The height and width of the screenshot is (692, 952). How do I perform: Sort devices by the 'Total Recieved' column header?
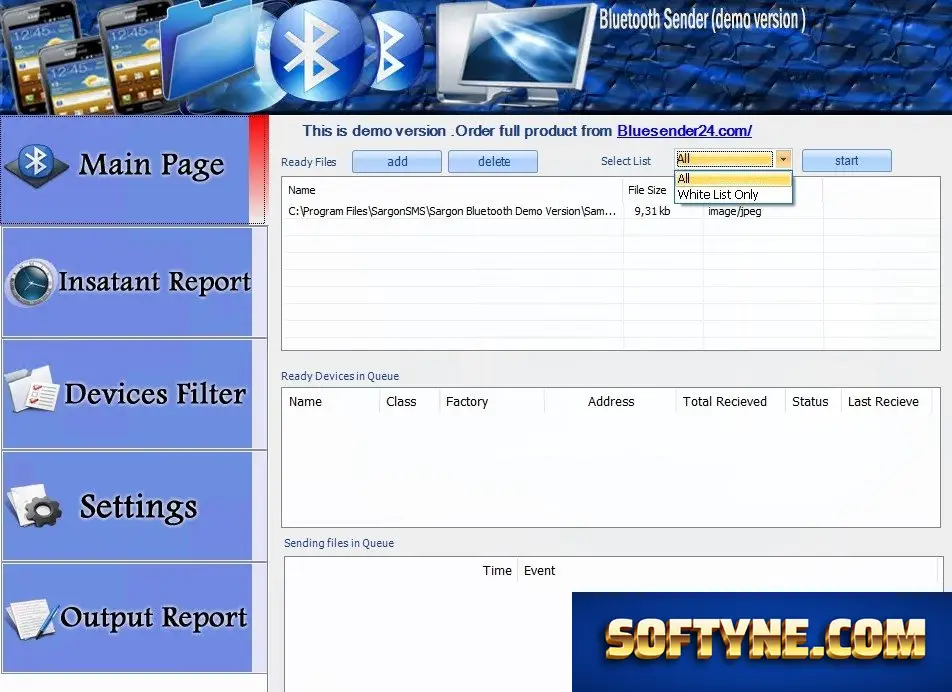[x=724, y=402]
